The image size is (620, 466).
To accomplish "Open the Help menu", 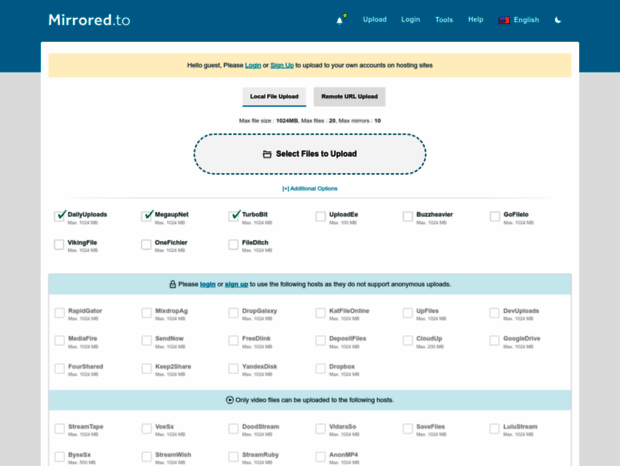I will [476, 19].
